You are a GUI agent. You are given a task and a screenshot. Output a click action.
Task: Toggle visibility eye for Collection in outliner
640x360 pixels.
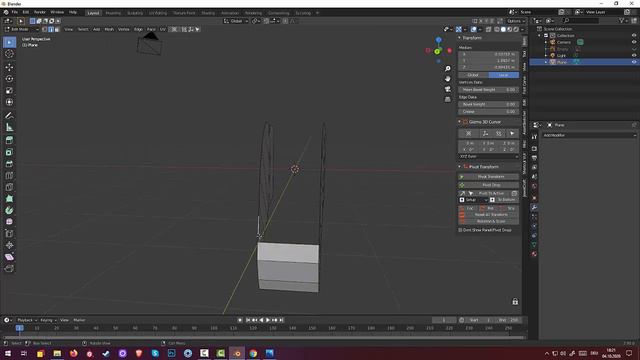click(634, 36)
